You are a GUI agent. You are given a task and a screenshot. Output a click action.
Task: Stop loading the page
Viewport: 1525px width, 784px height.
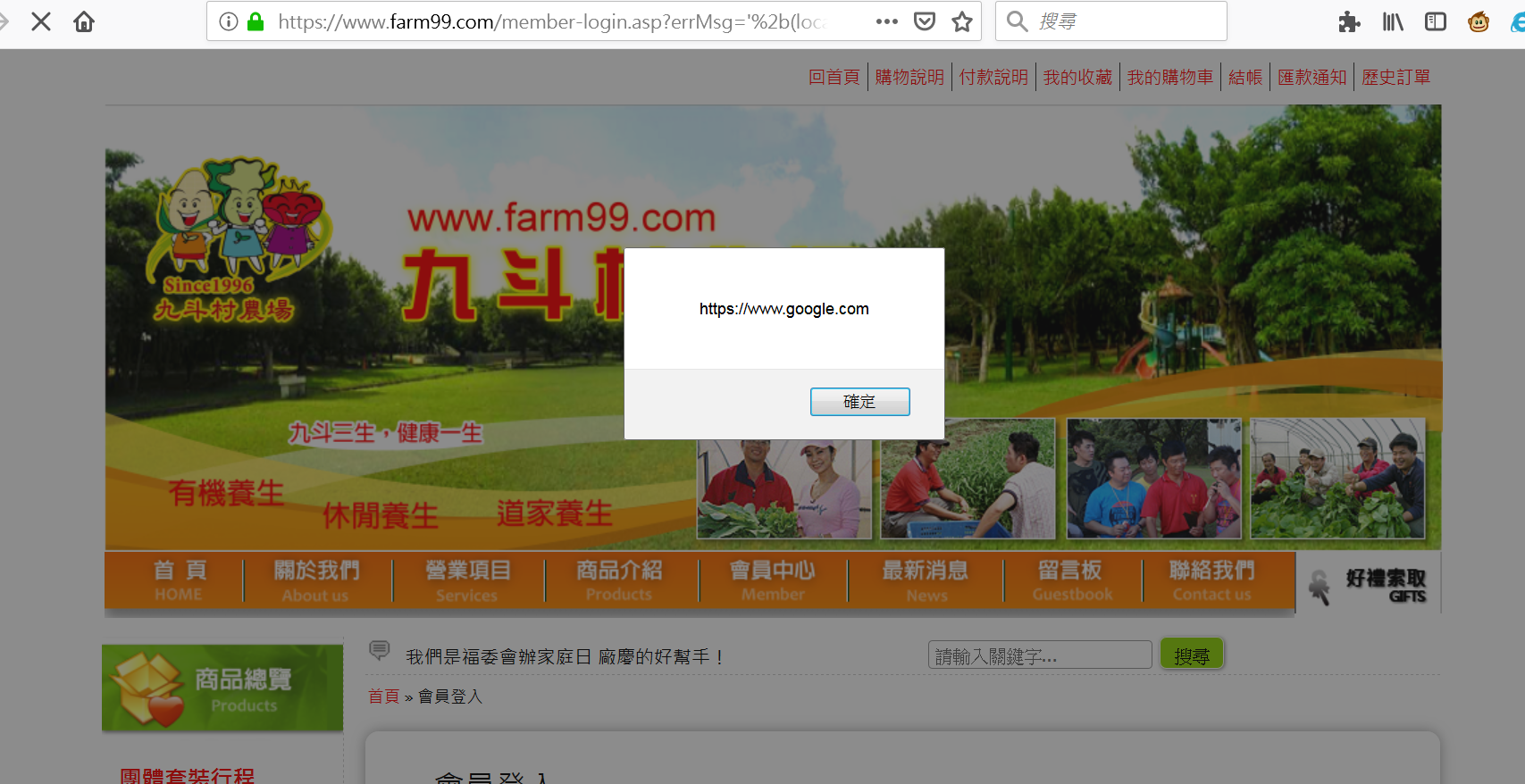(x=41, y=21)
